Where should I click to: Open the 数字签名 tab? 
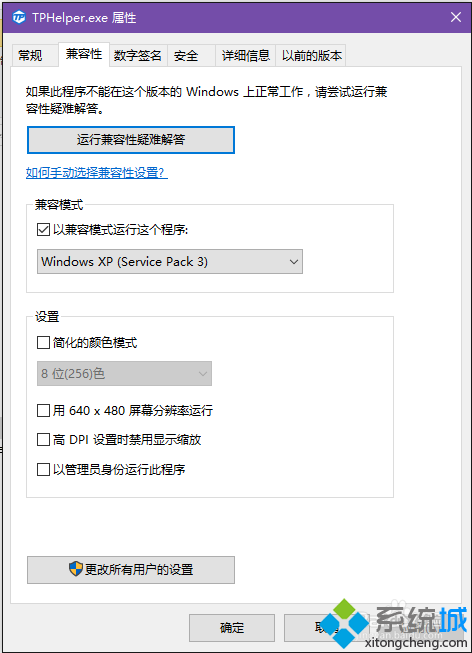137,55
